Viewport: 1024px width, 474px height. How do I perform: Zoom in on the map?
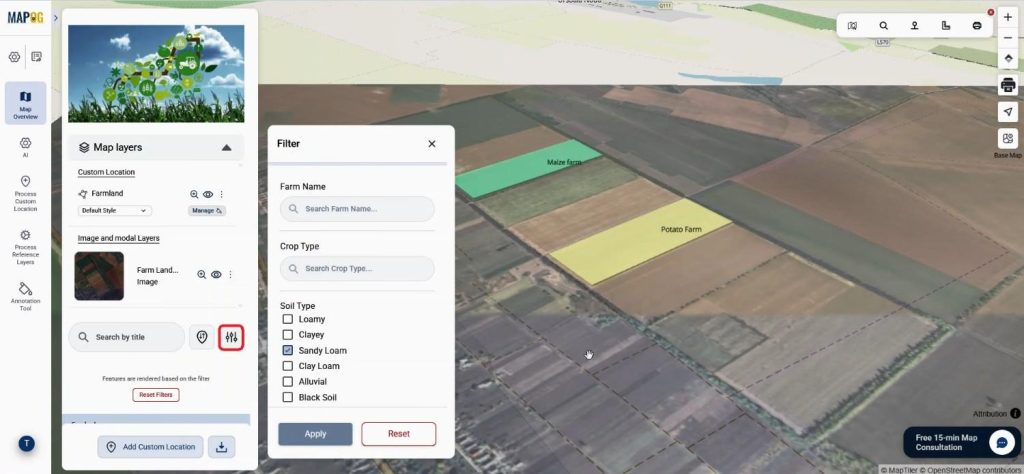point(1008,18)
